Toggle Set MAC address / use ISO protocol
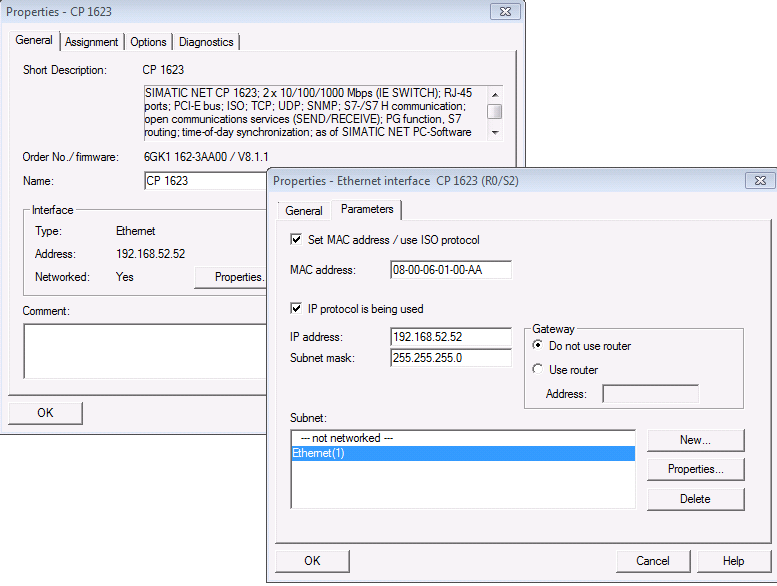This screenshot has width=777, height=586. point(296,240)
